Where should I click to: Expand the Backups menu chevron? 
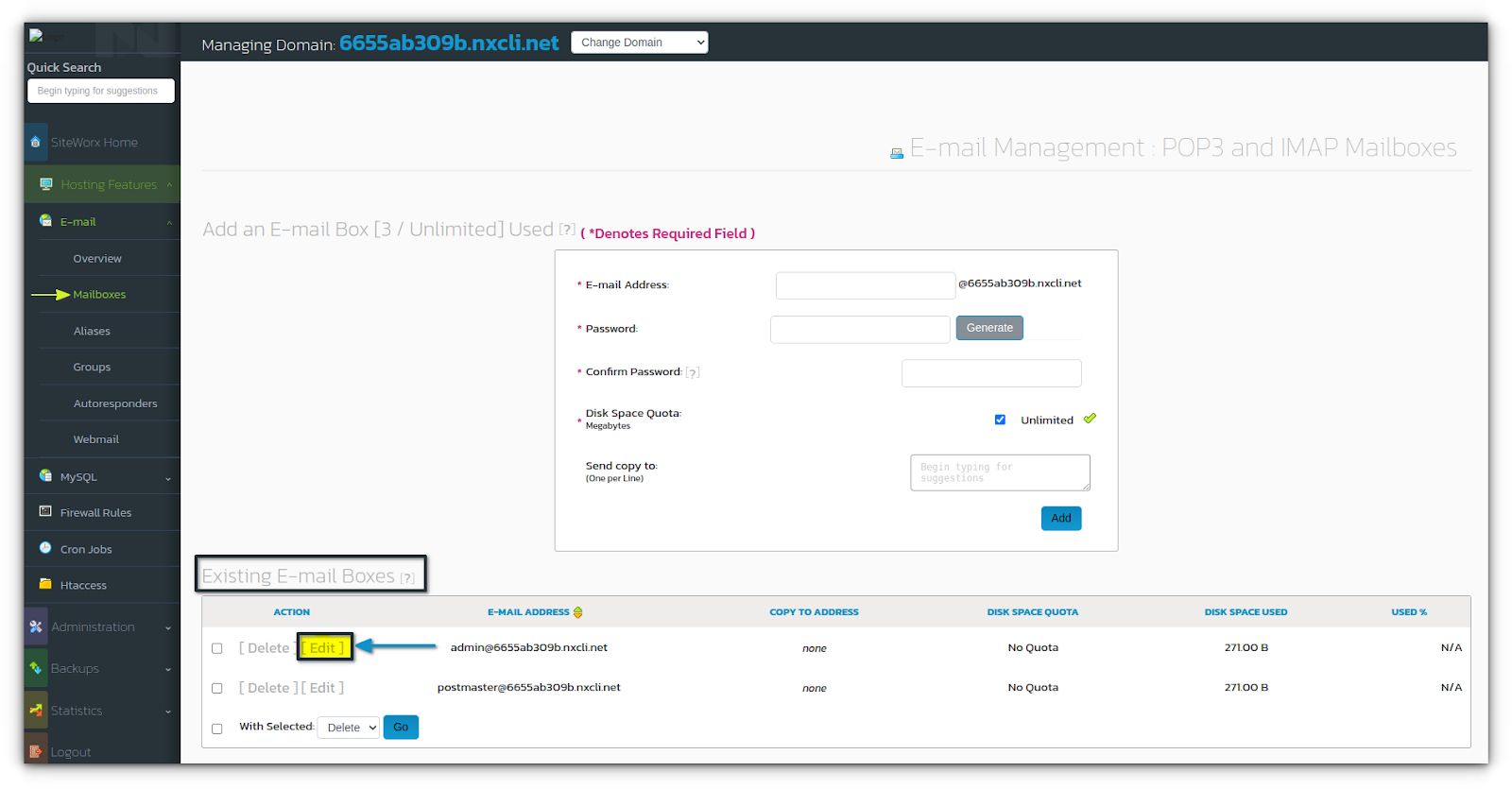click(x=169, y=669)
